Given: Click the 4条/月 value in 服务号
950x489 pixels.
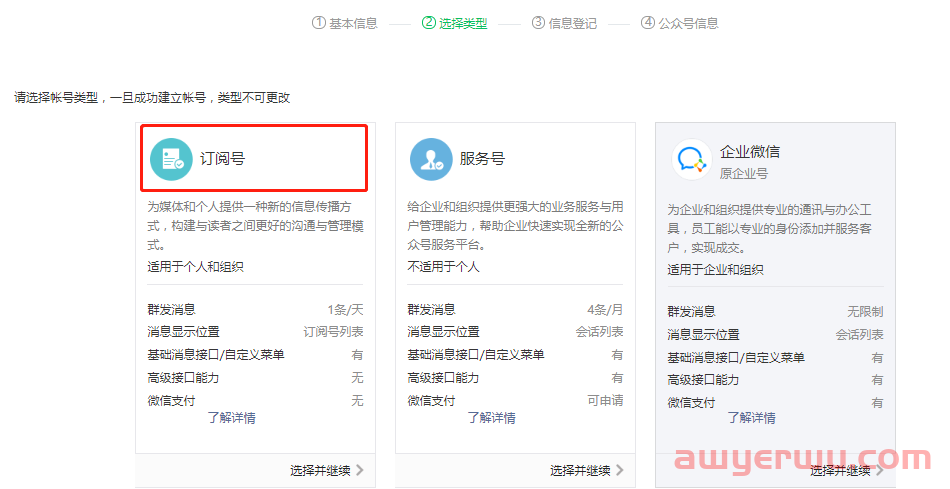Looking at the screenshot, I should click(x=605, y=310).
